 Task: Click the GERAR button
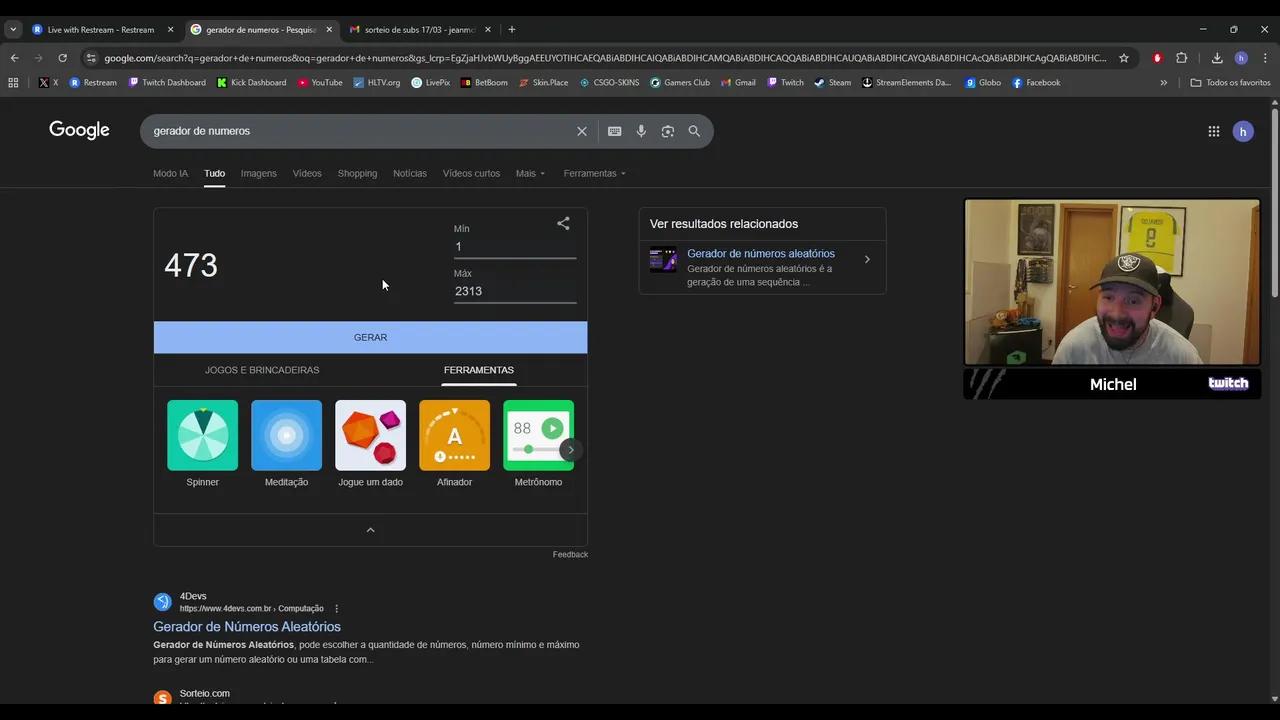(x=370, y=337)
